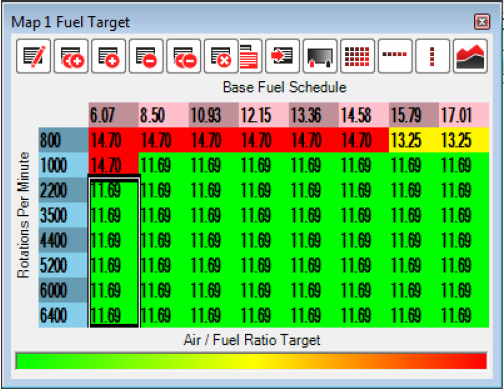The width and height of the screenshot is (504, 390).
Task: Select the 17.01 column header
Action: pyautogui.click(x=464, y=115)
